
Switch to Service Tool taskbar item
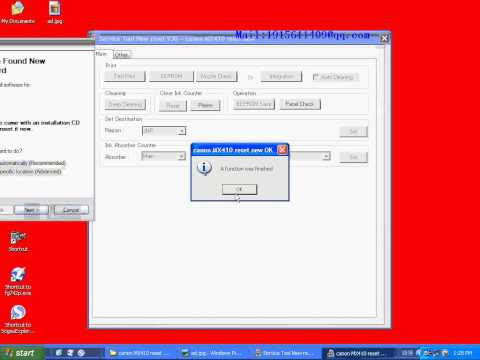(285, 353)
